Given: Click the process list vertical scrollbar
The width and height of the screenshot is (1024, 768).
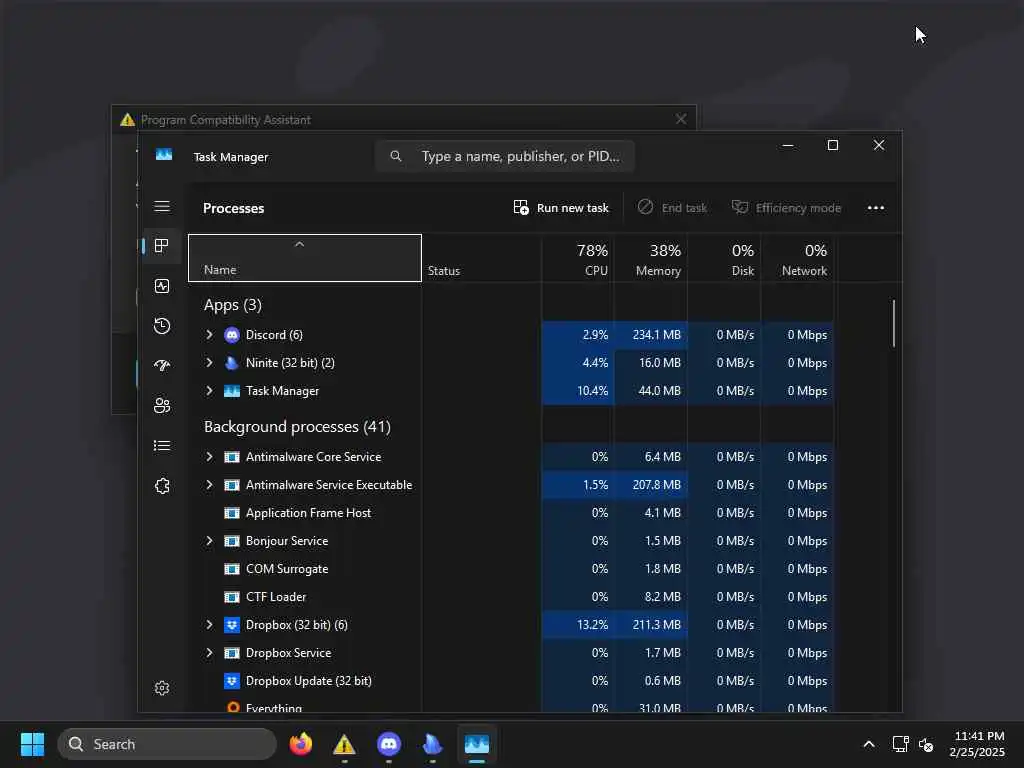Looking at the screenshot, I should 893,323.
